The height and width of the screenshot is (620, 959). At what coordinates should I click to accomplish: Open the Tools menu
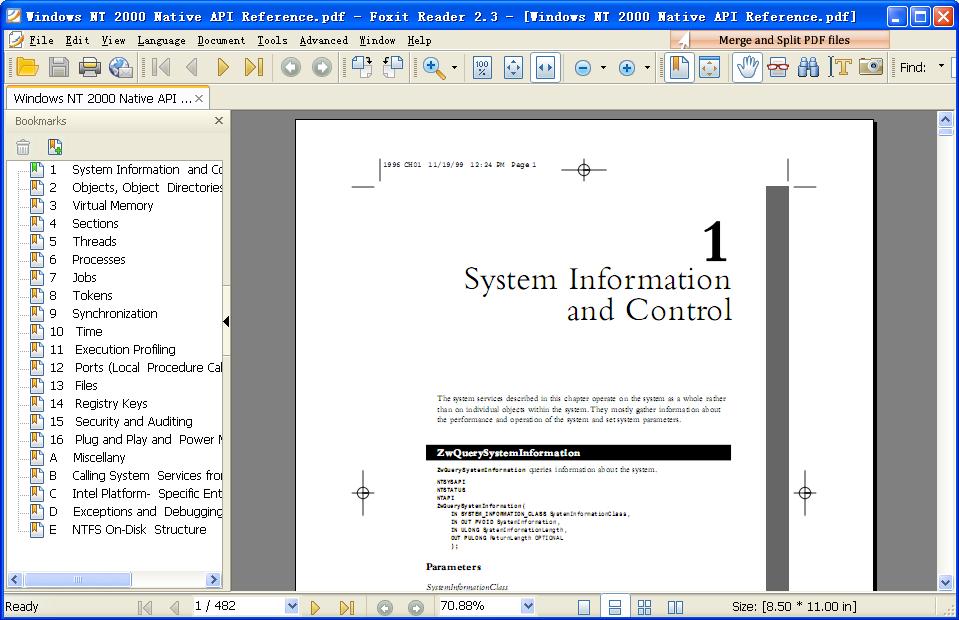[272, 40]
